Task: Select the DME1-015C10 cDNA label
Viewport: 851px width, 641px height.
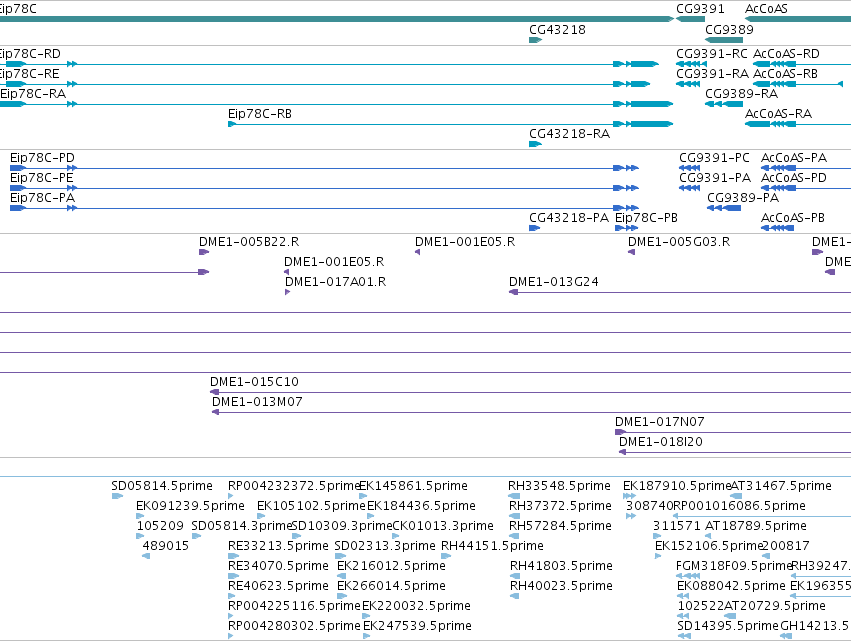Action: [x=254, y=382]
